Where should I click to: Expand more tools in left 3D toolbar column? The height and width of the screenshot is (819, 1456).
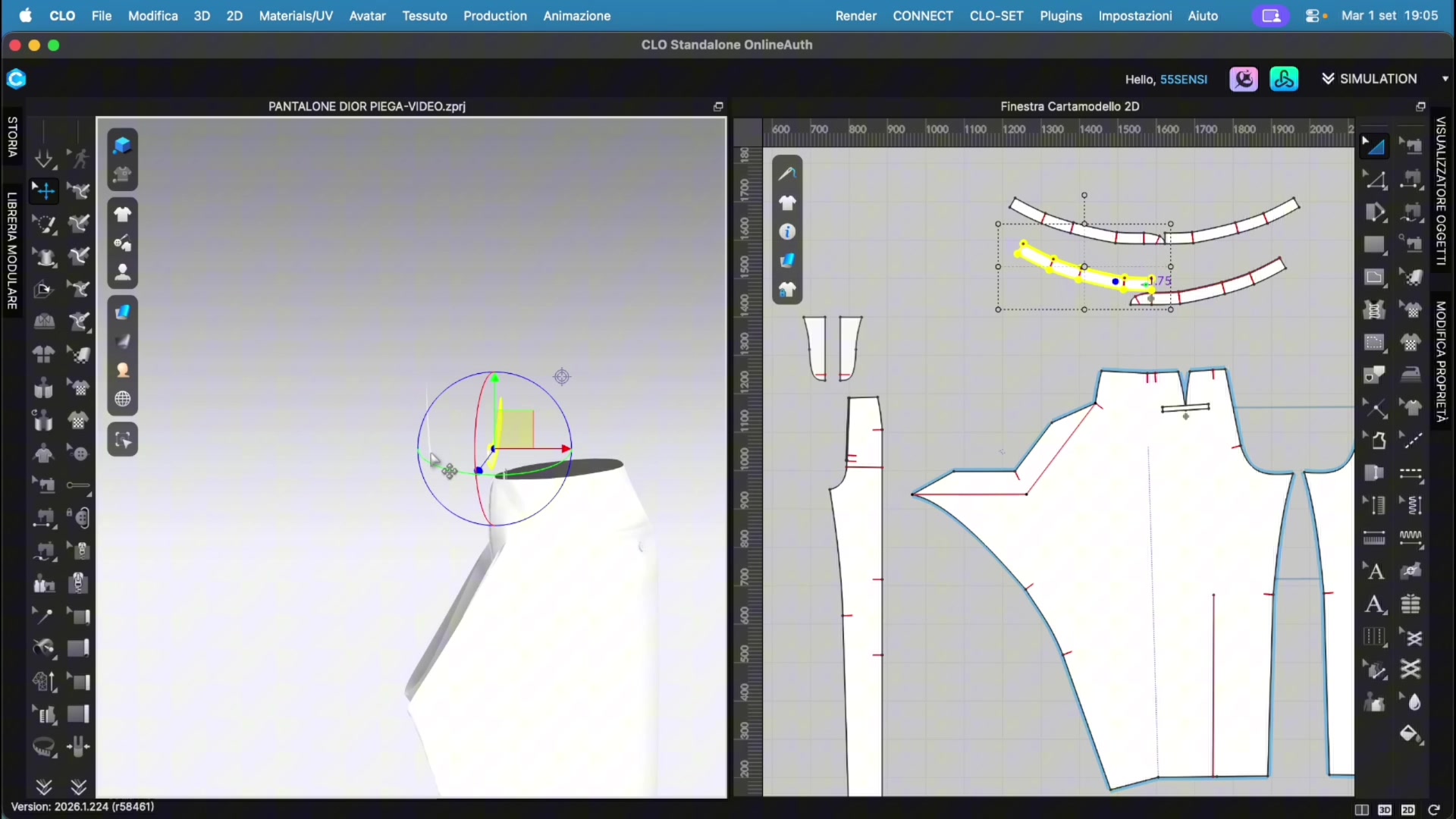click(x=44, y=786)
